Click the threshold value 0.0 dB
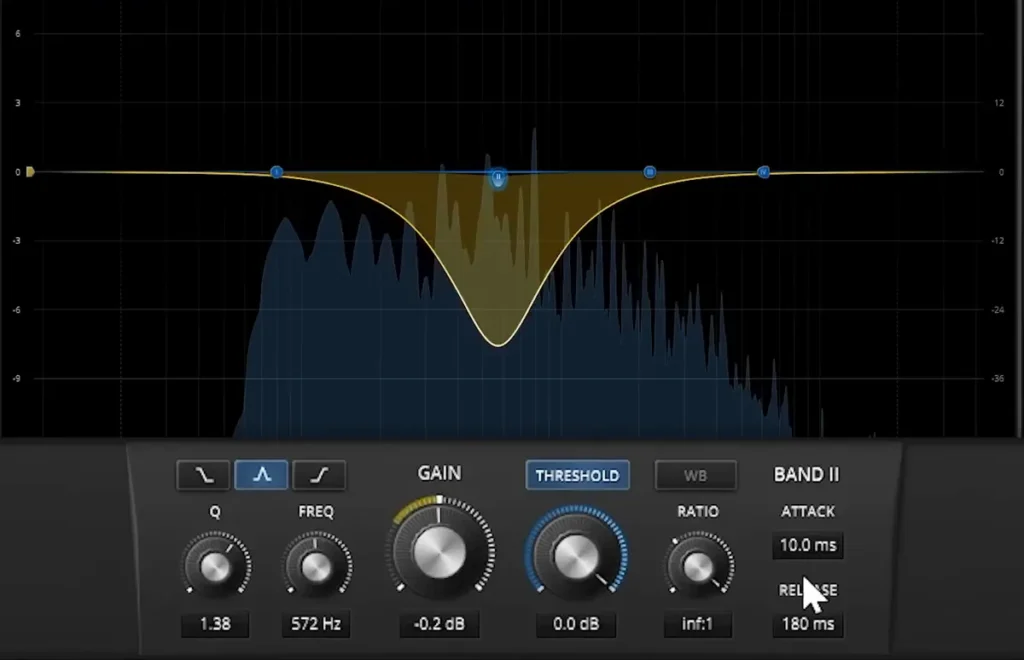The width and height of the screenshot is (1024, 660). (576, 624)
